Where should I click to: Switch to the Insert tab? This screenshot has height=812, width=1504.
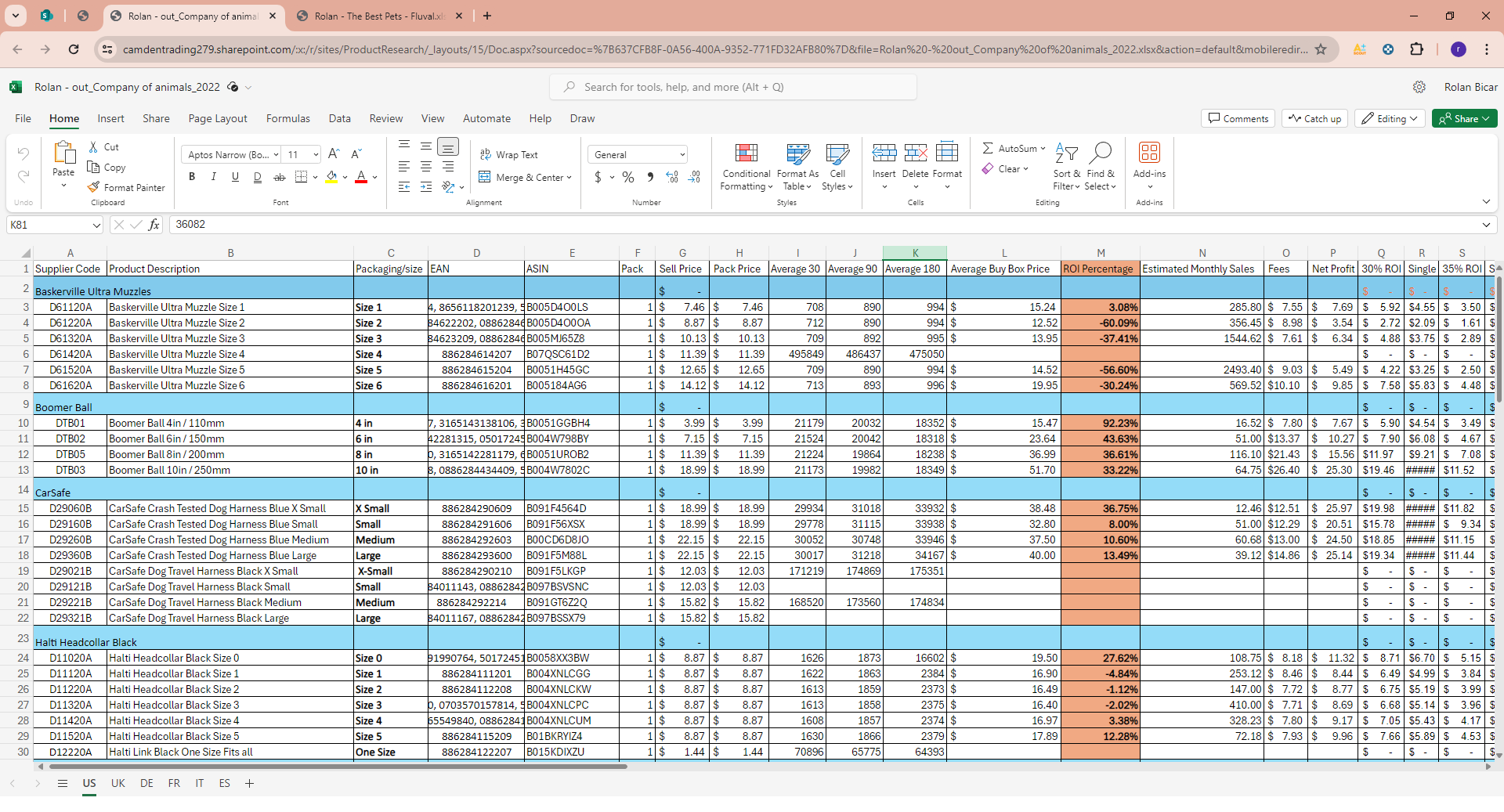coord(110,118)
